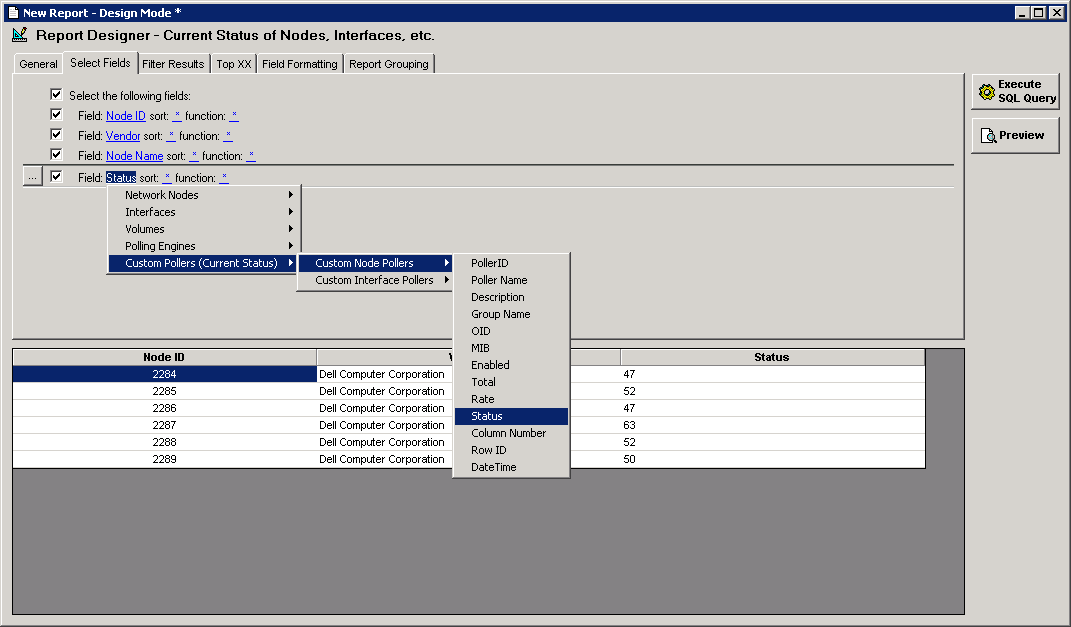Image resolution: width=1071 pixels, height=627 pixels.
Task: Click the function link for Vendor field
Action: (228, 136)
